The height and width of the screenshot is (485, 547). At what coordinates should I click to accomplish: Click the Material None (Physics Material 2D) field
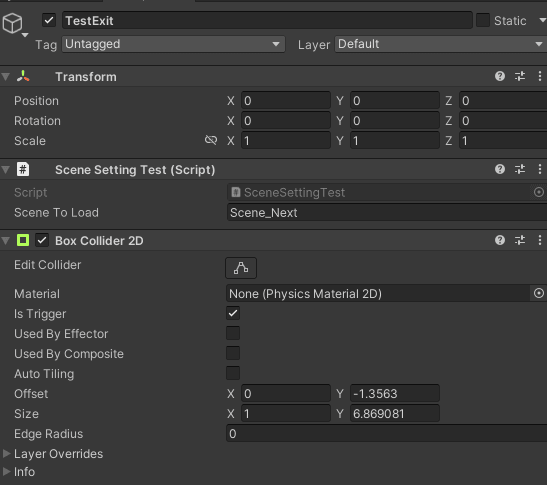click(378, 293)
